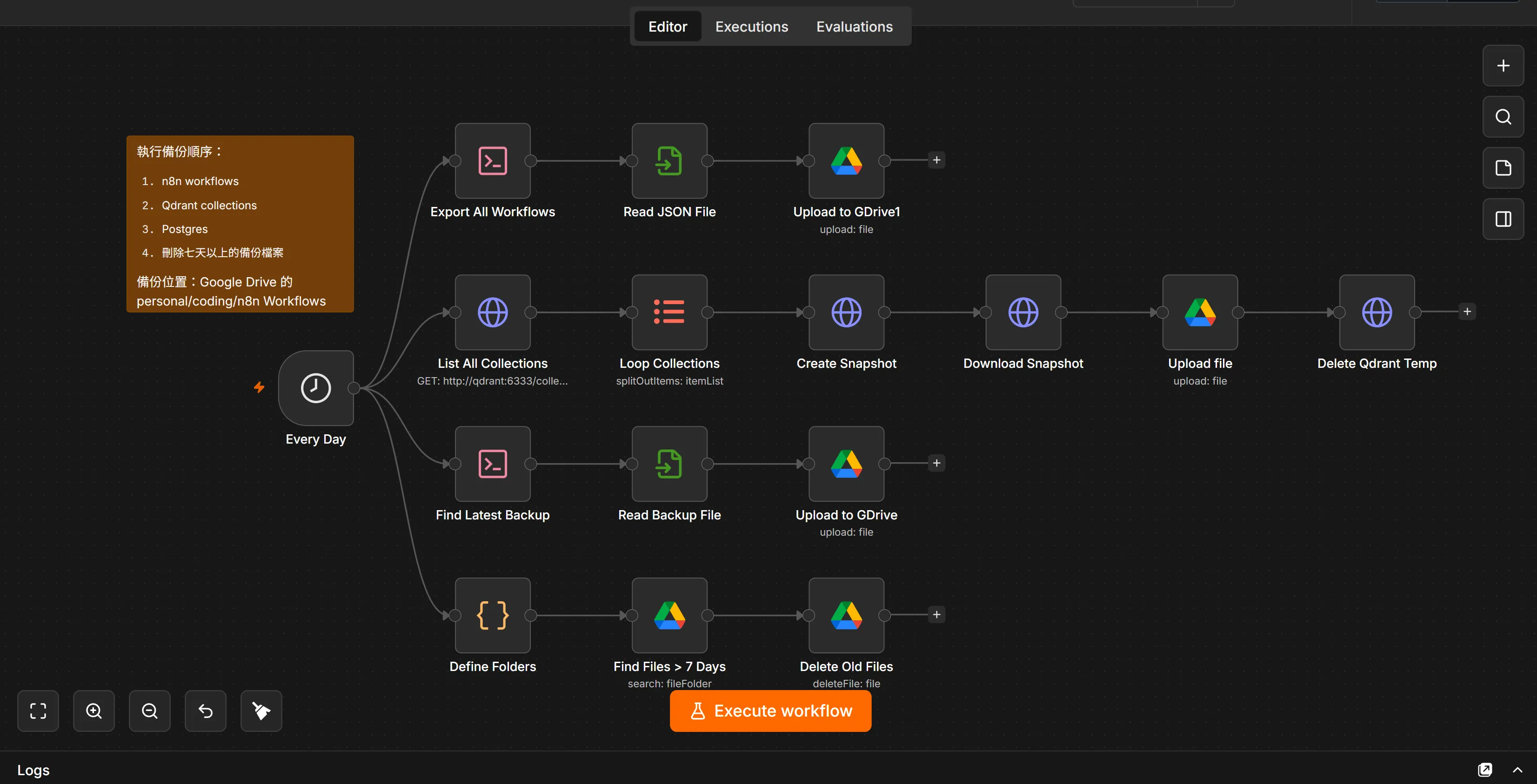1537x784 pixels.
Task: Add node after Delete Old Files
Action: click(937, 615)
